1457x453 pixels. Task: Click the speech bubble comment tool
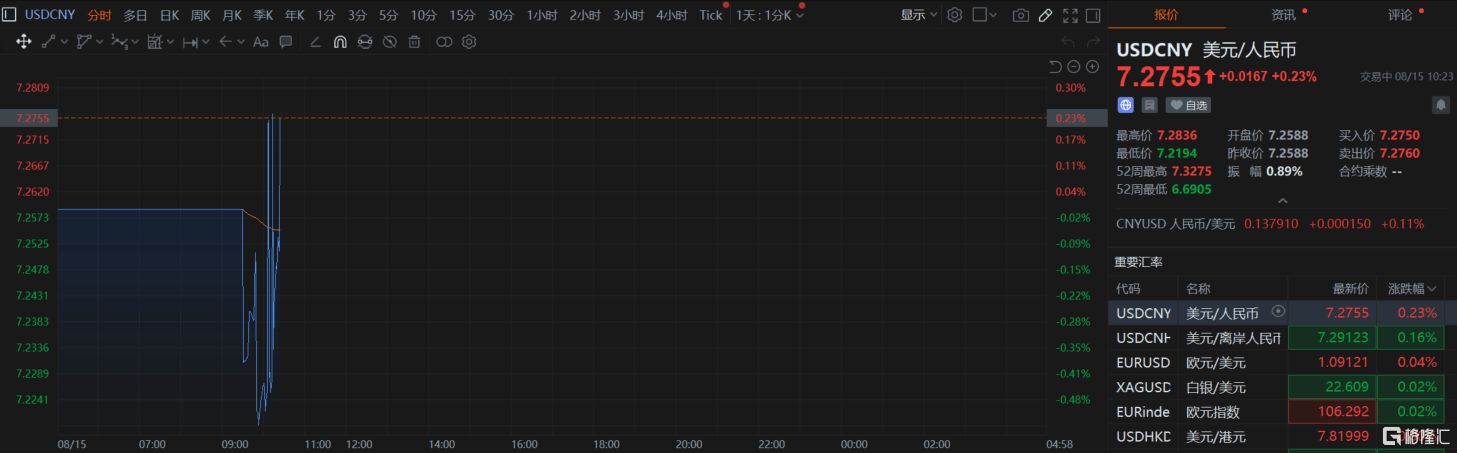[x=286, y=42]
